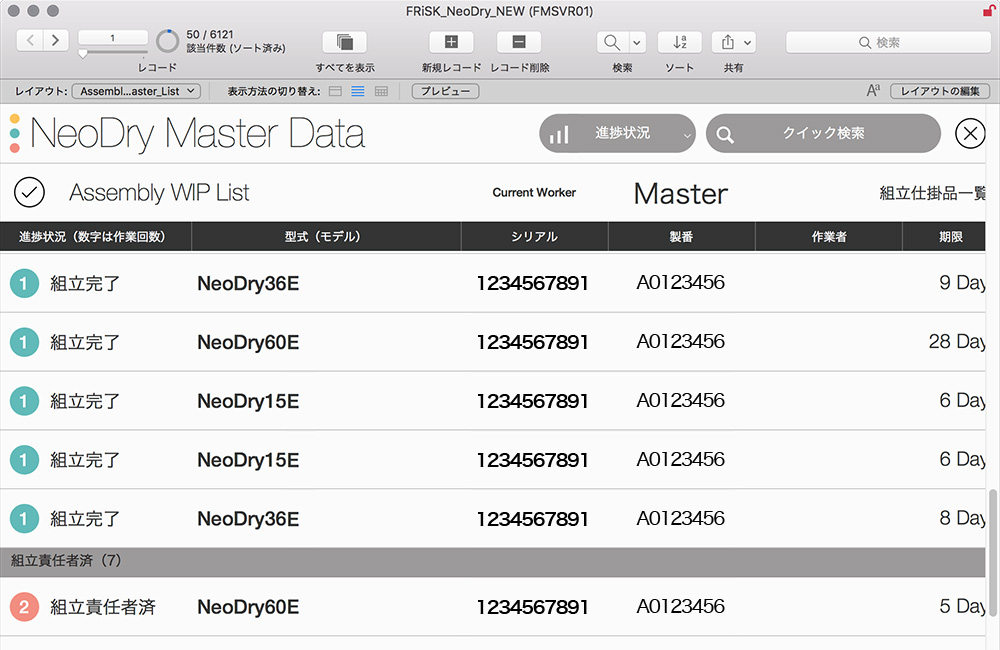Click the Sort icon in toolbar
The image size is (1000, 650).
[679, 42]
